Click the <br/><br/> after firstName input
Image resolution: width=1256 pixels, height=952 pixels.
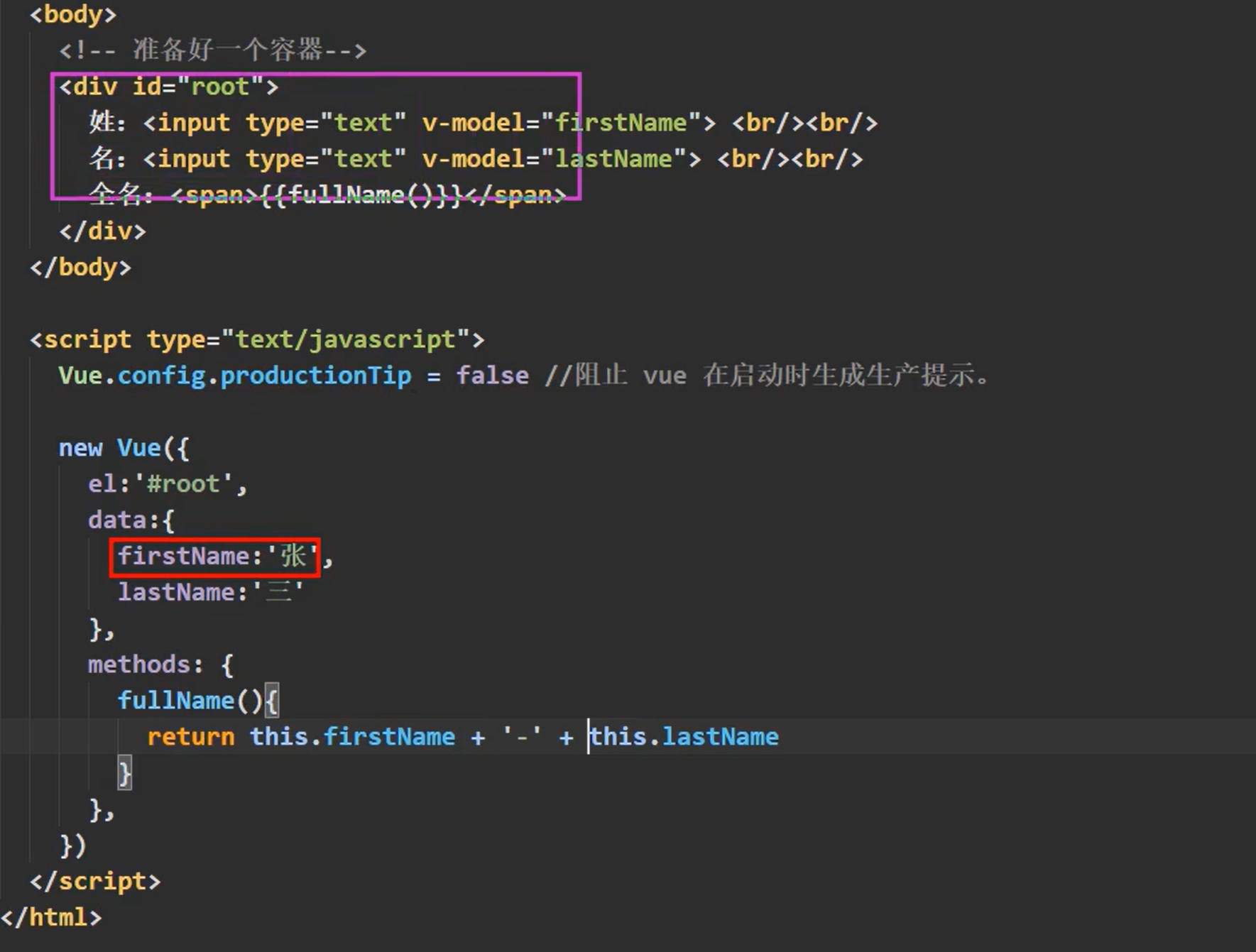point(804,123)
